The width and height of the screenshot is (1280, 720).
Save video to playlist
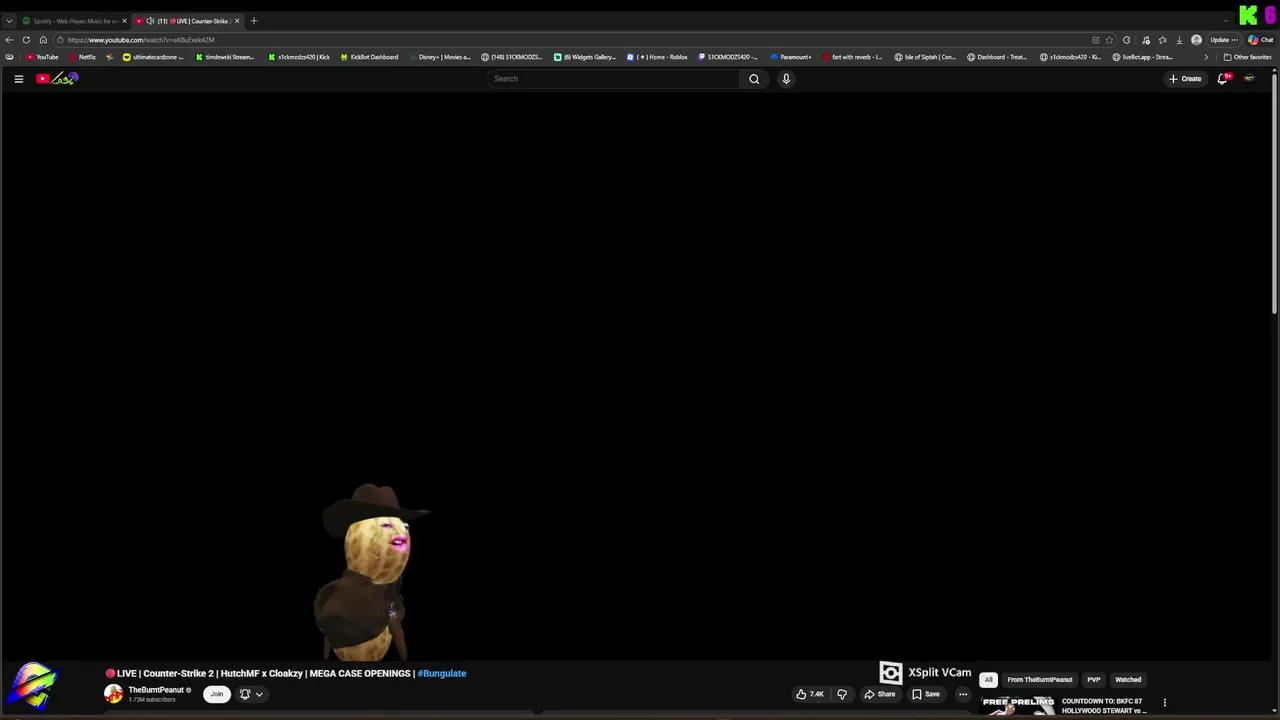click(926, 694)
